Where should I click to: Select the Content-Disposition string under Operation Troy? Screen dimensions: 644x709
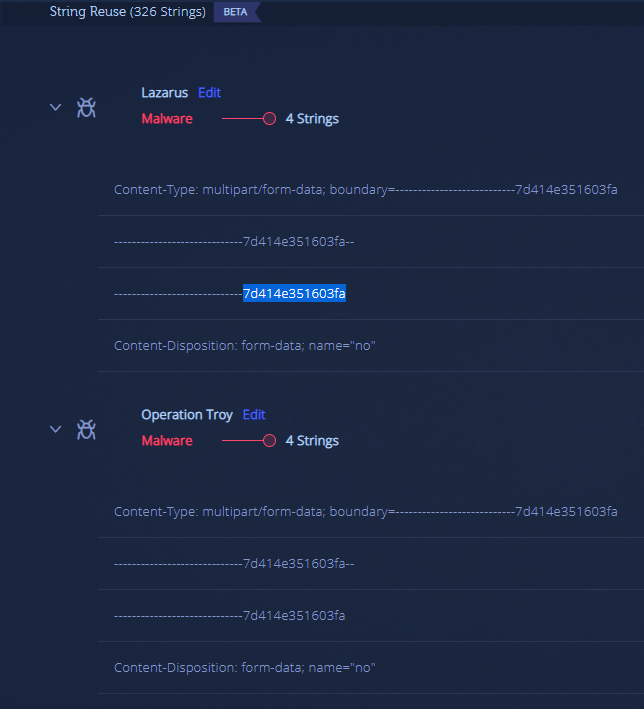click(244, 667)
